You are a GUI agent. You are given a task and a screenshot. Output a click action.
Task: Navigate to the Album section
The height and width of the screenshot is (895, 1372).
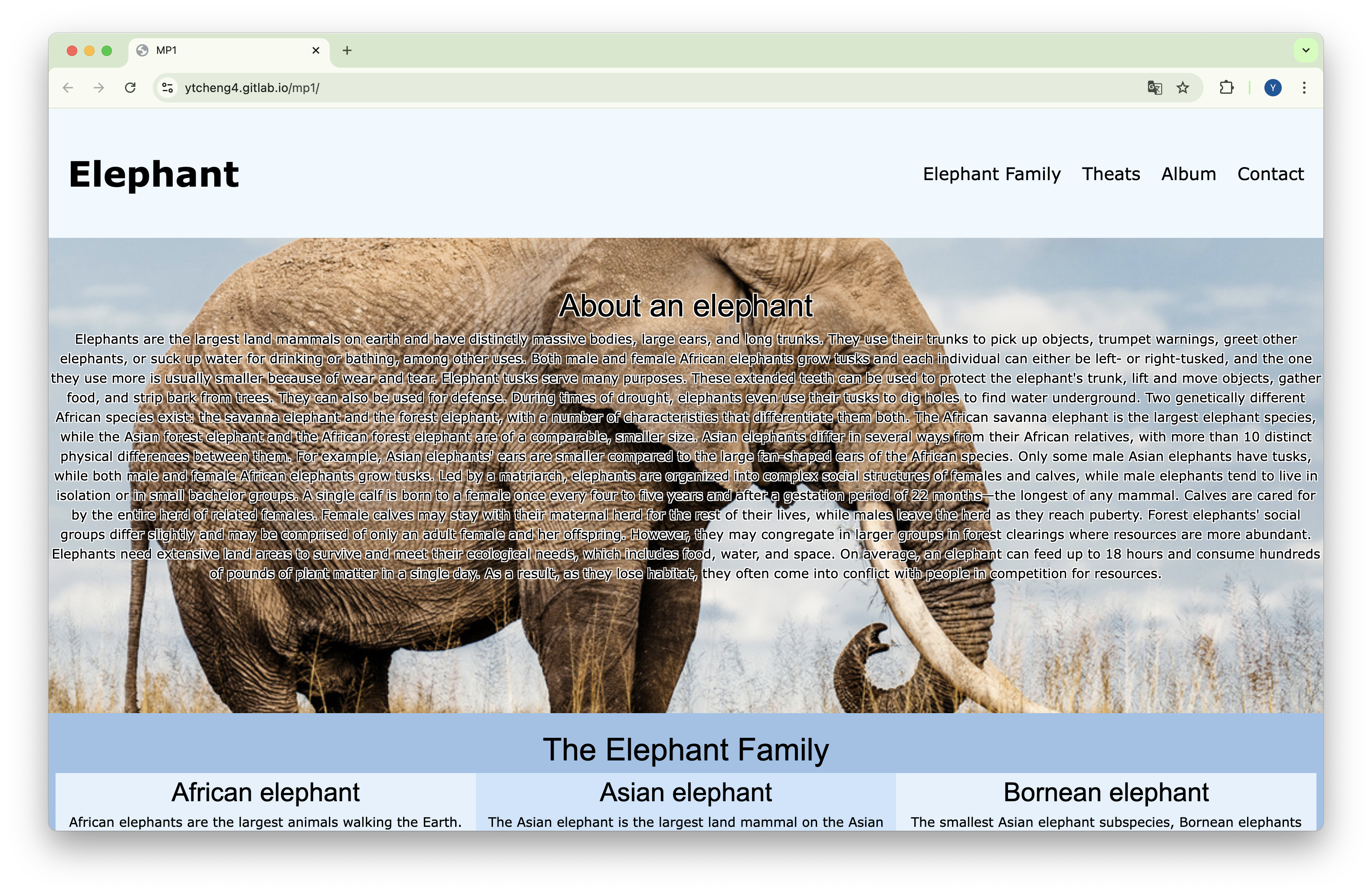1189,174
